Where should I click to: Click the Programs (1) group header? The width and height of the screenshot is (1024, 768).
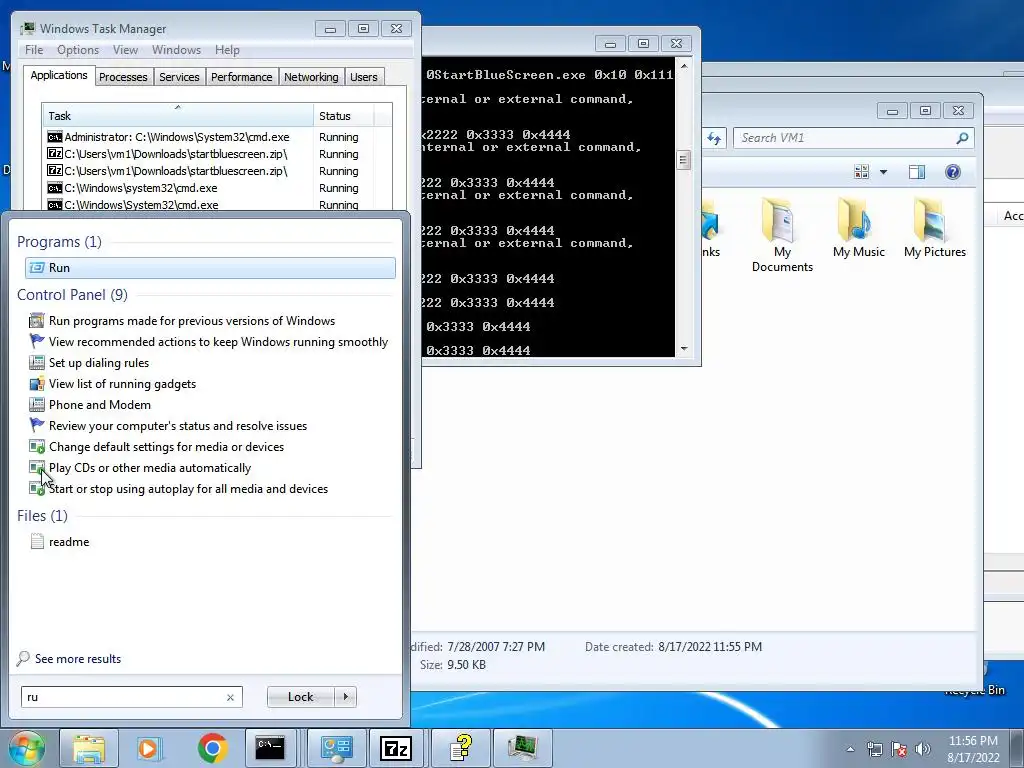59,242
